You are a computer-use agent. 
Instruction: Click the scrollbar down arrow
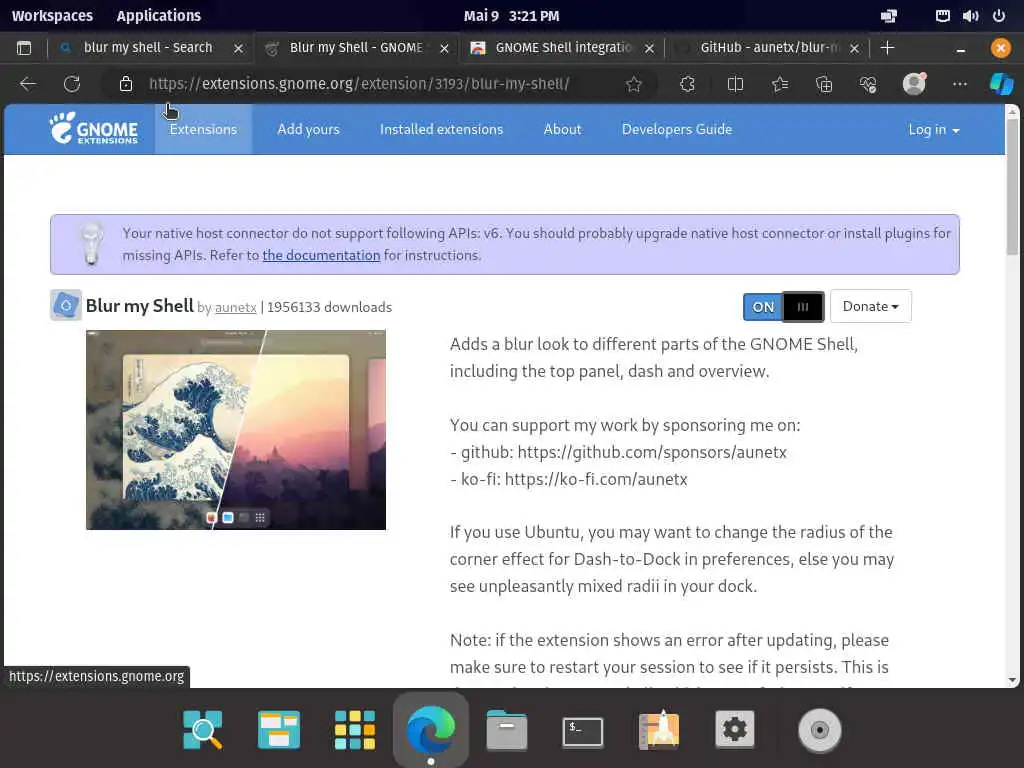(1012, 680)
